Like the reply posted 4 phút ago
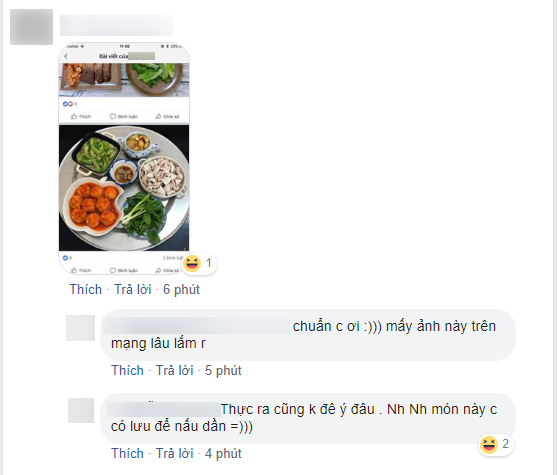This screenshot has width=557, height=475. click(x=128, y=454)
